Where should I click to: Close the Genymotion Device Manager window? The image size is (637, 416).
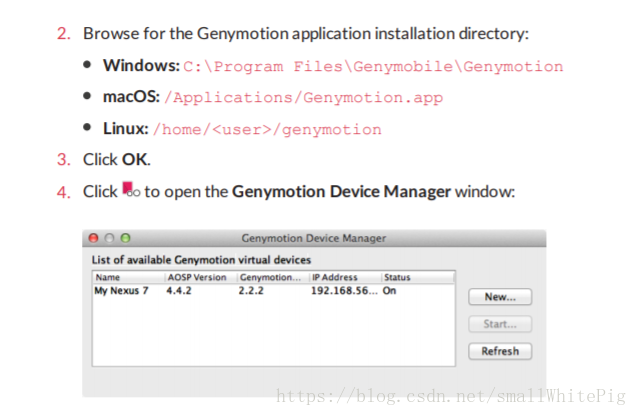[93, 238]
